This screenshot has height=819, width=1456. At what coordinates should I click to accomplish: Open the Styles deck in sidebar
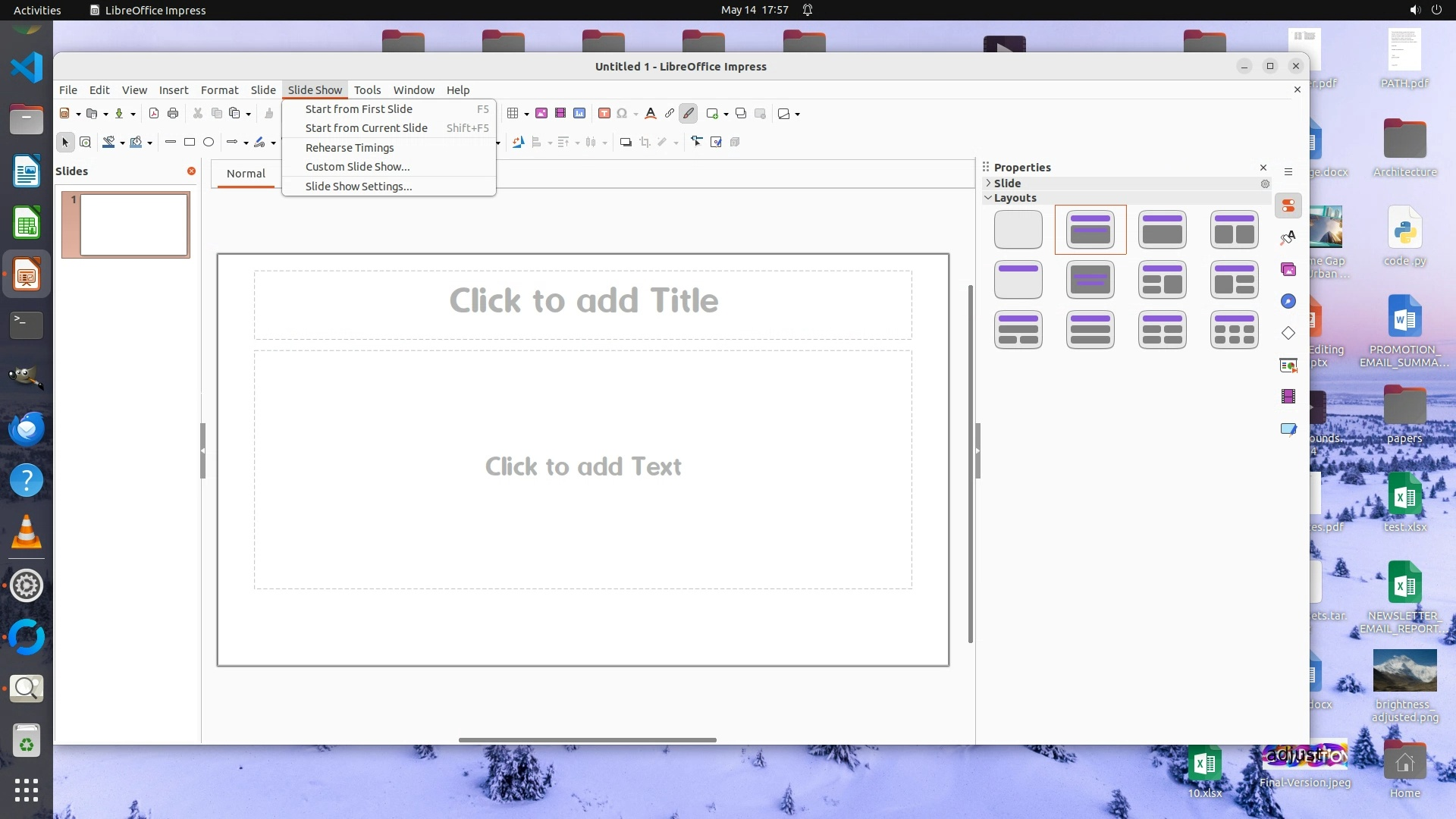pos(1288,238)
